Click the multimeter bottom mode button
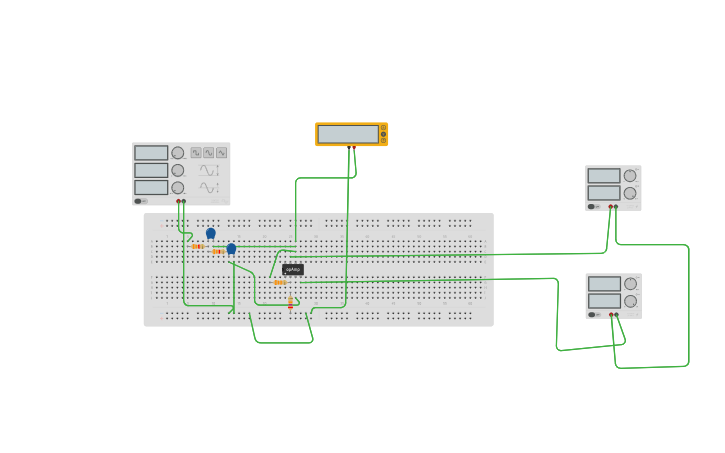Viewport: 725px width, 453px height. [383, 141]
